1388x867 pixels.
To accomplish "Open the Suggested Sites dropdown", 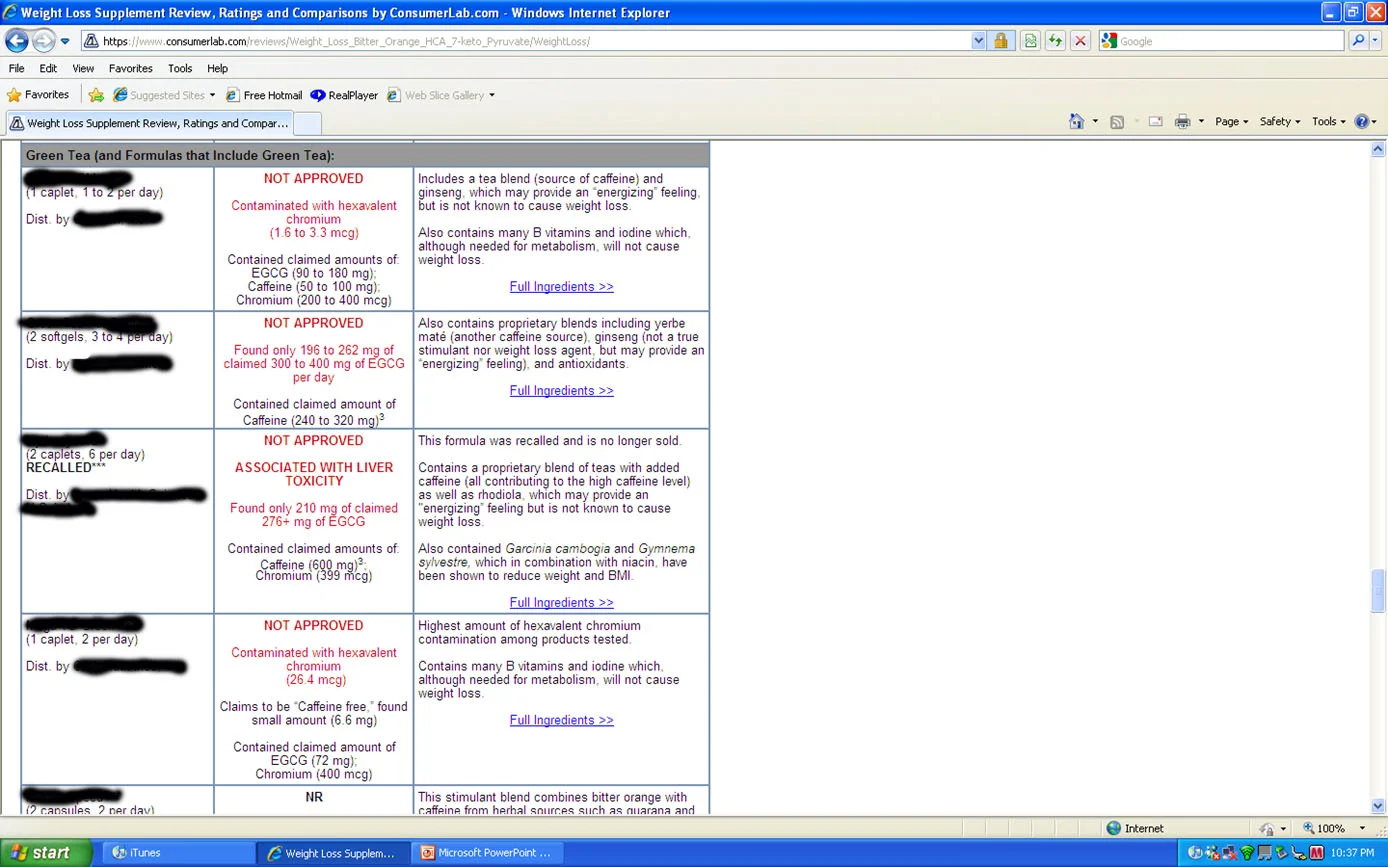I will [164, 95].
